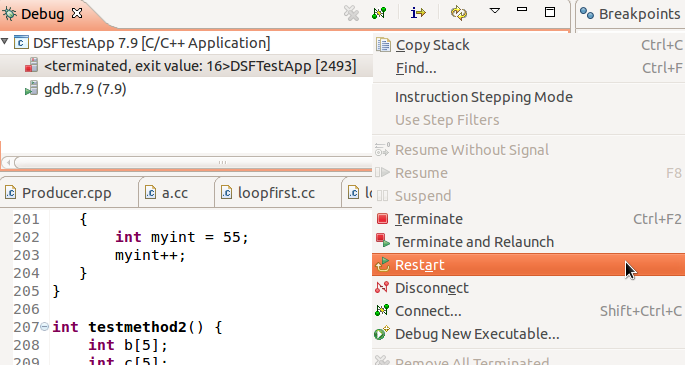Click line number 207 in editor

(x=26, y=327)
